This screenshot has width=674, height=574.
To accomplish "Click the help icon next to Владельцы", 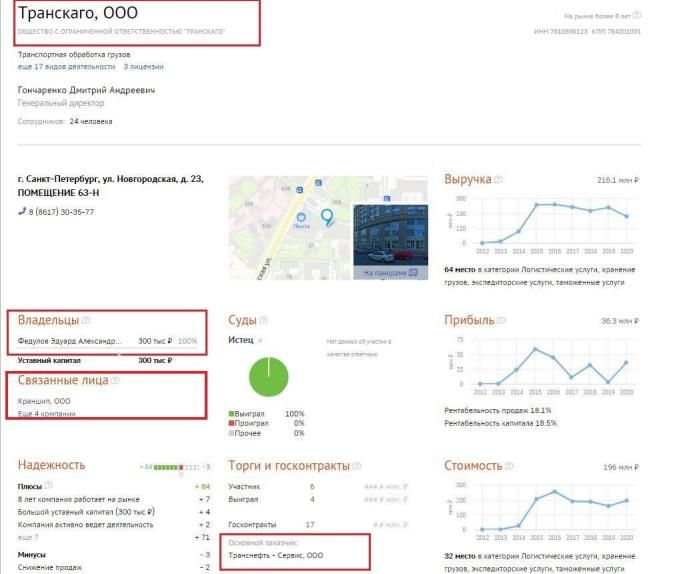I will (x=86, y=320).
